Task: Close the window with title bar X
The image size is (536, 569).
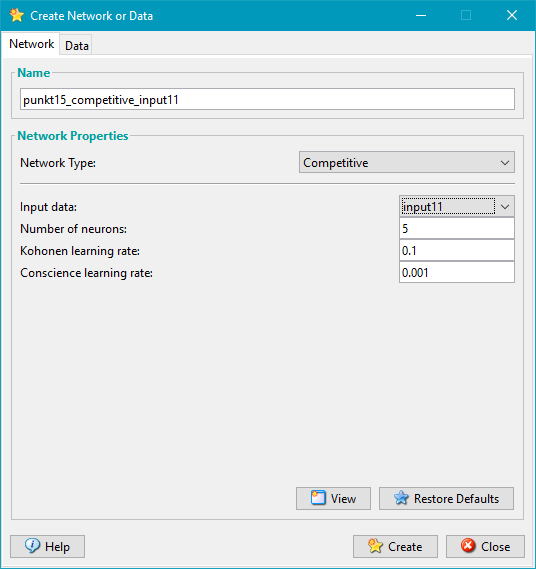Action: coord(512,16)
